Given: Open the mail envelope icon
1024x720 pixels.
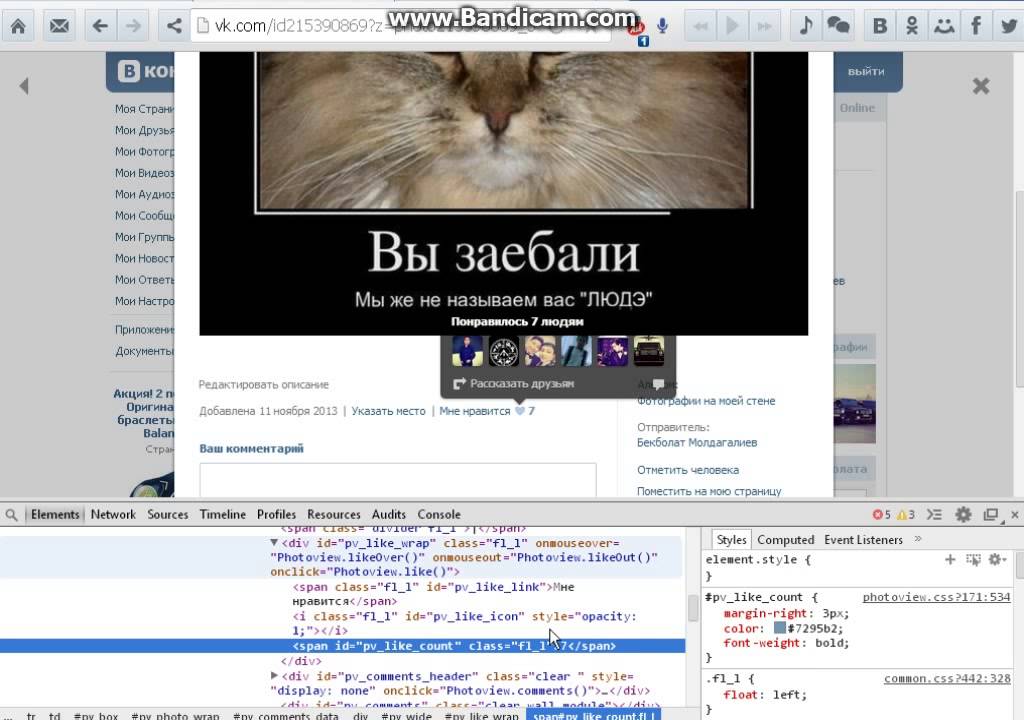Looking at the screenshot, I should click(59, 25).
